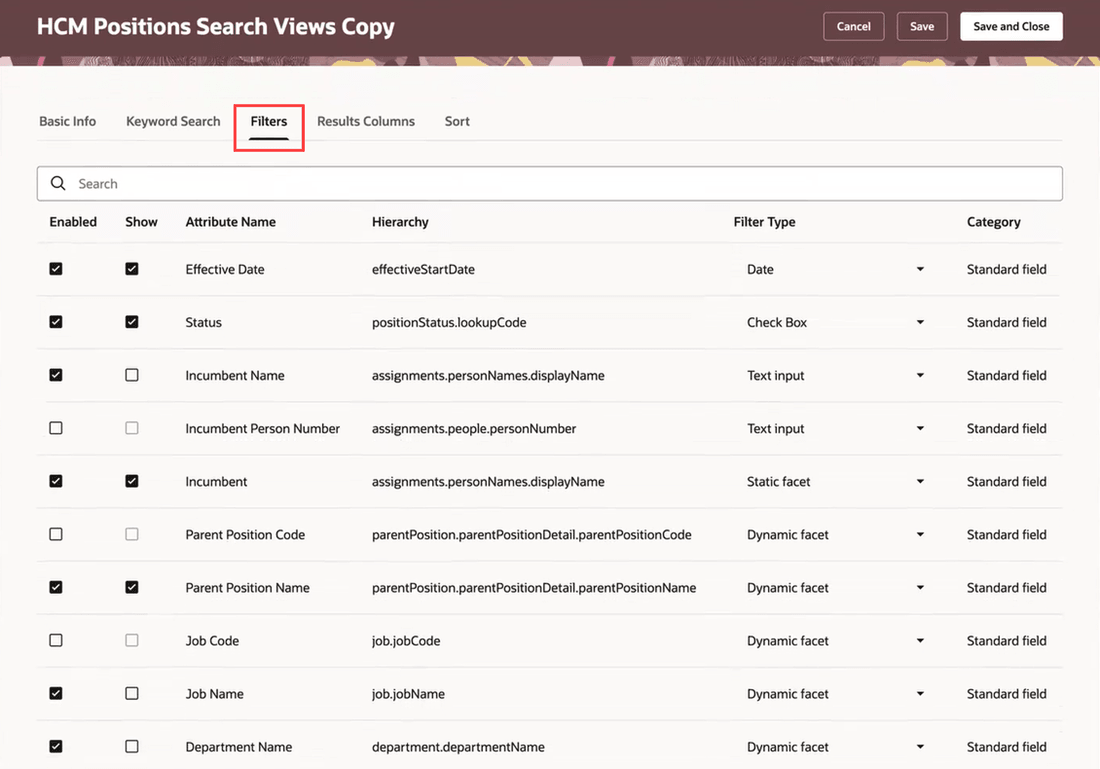Click the Attribute Name column header
Image resolution: width=1100 pixels, height=769 pixels.
click(x=230, y=222)
